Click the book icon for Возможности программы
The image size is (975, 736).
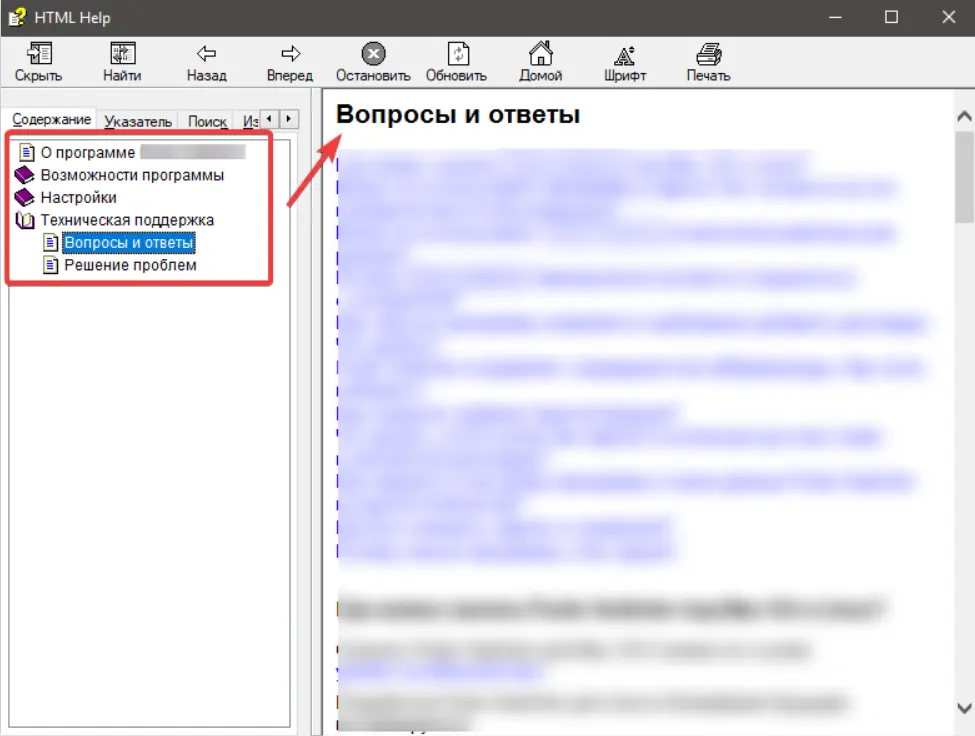coord(24,175)
